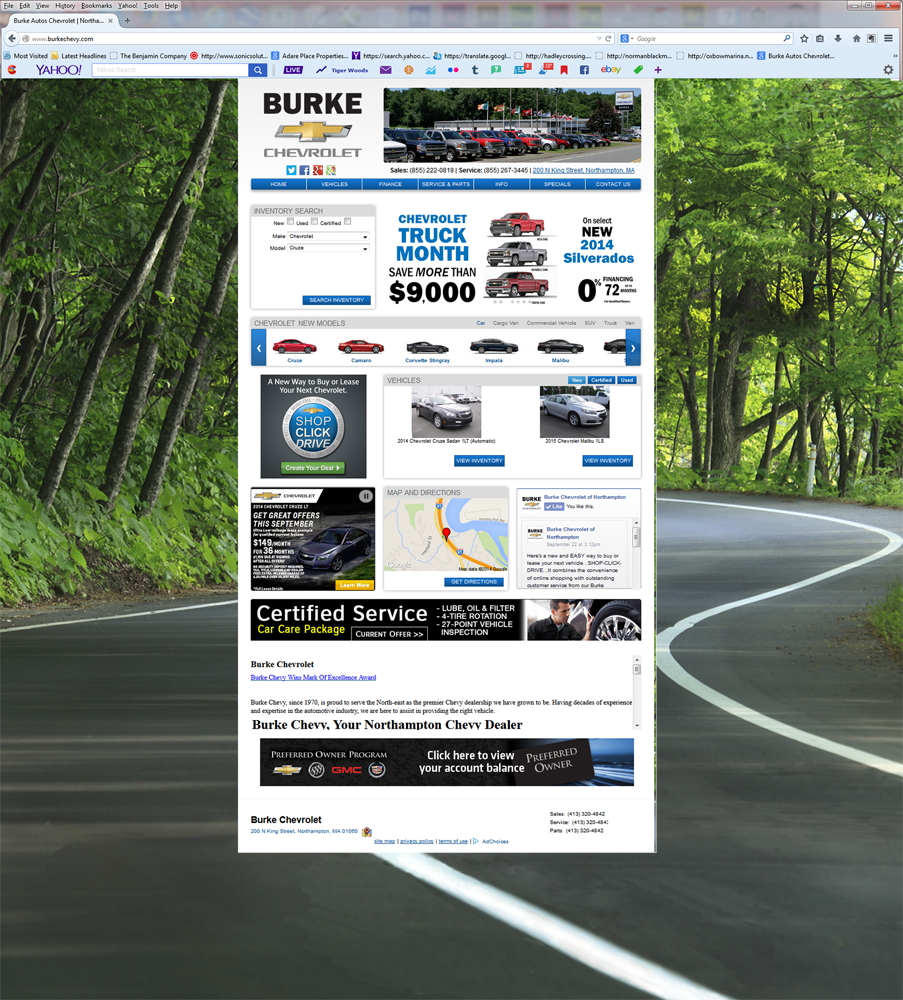Open the Google Maps icon under the logo
Screen dimensions: 903x1000
pos(330,170)
